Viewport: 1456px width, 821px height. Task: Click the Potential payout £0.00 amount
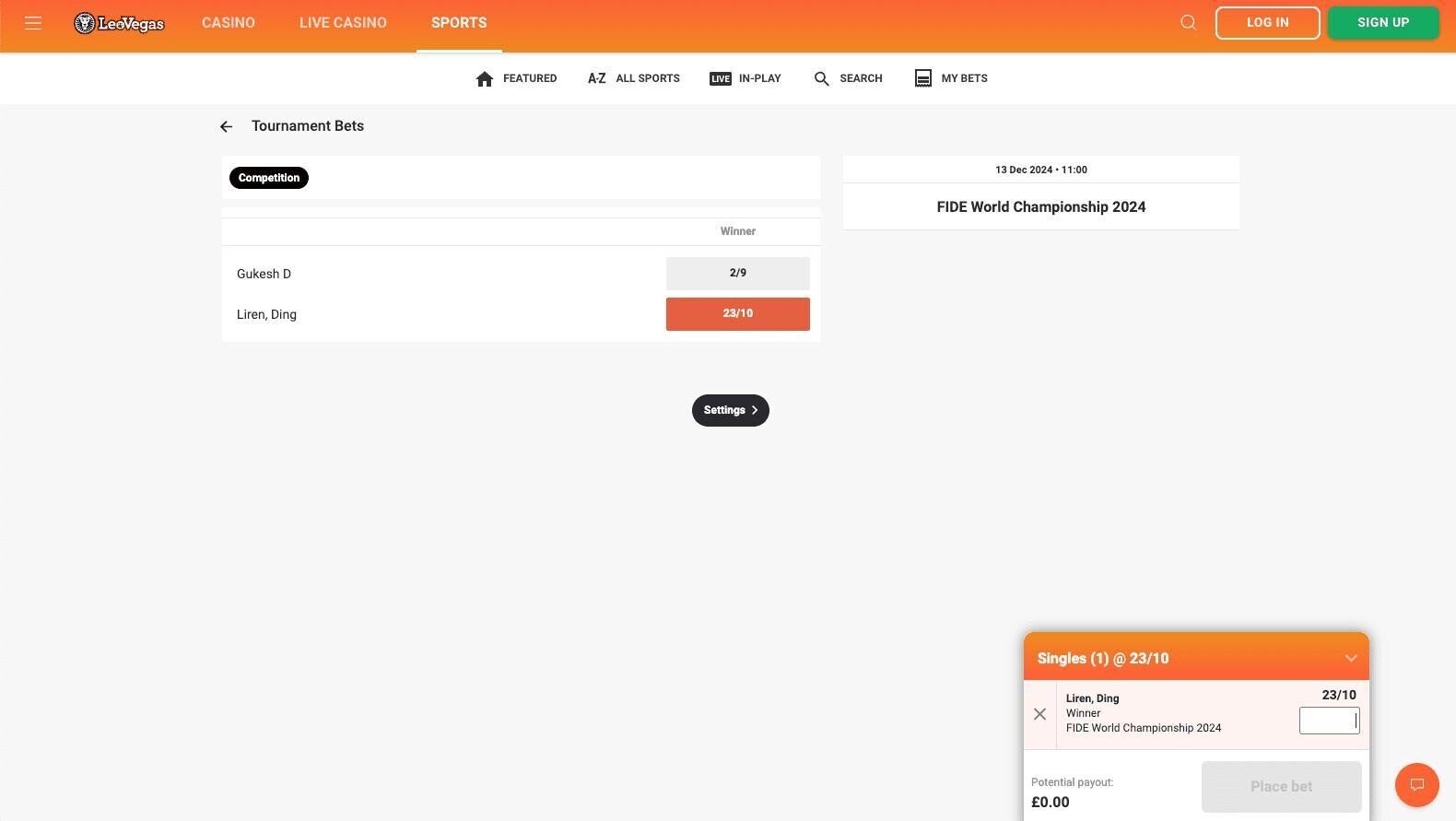(1051, 802)
